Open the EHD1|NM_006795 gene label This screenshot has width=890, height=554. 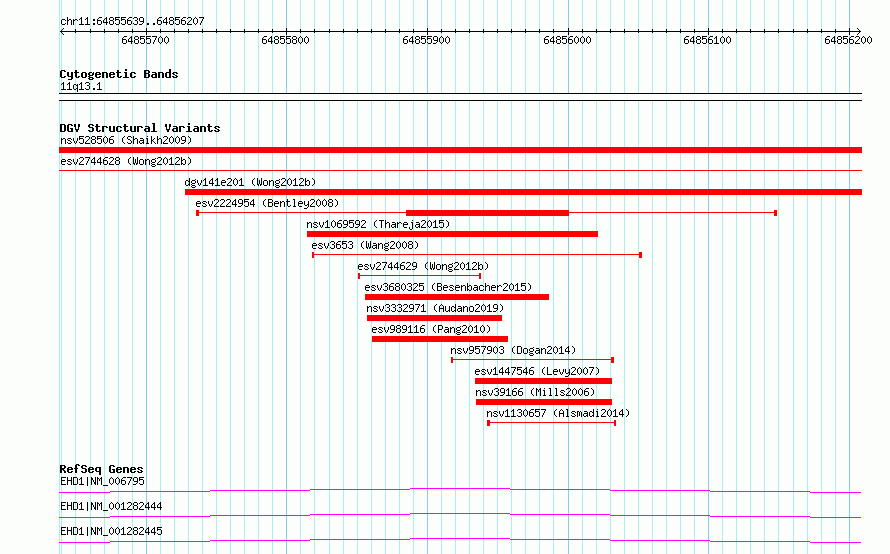(102, 481)
